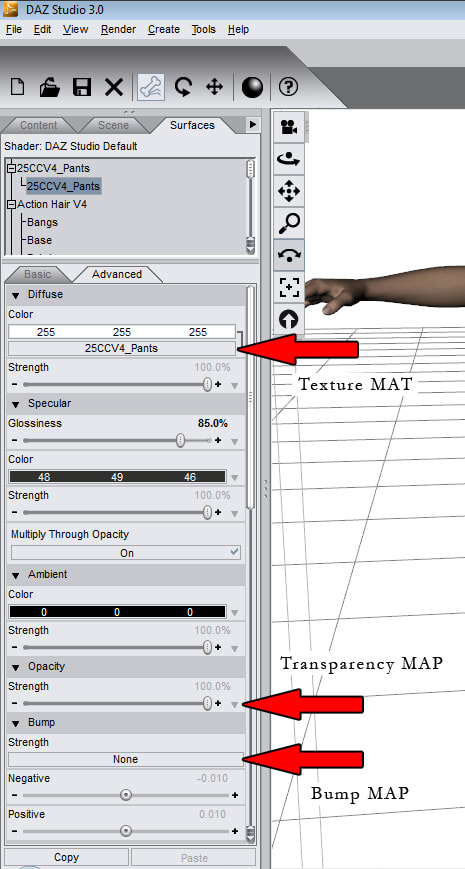Screen dimensions: 465x869
Task: Click the Diffuse Color 255 swatch
Action: (121, 332)
